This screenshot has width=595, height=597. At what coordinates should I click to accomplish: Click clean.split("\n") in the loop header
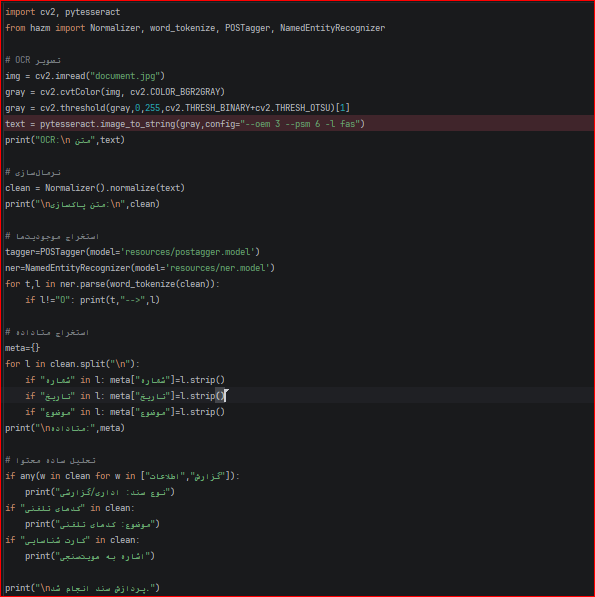(x=93, y=364)
